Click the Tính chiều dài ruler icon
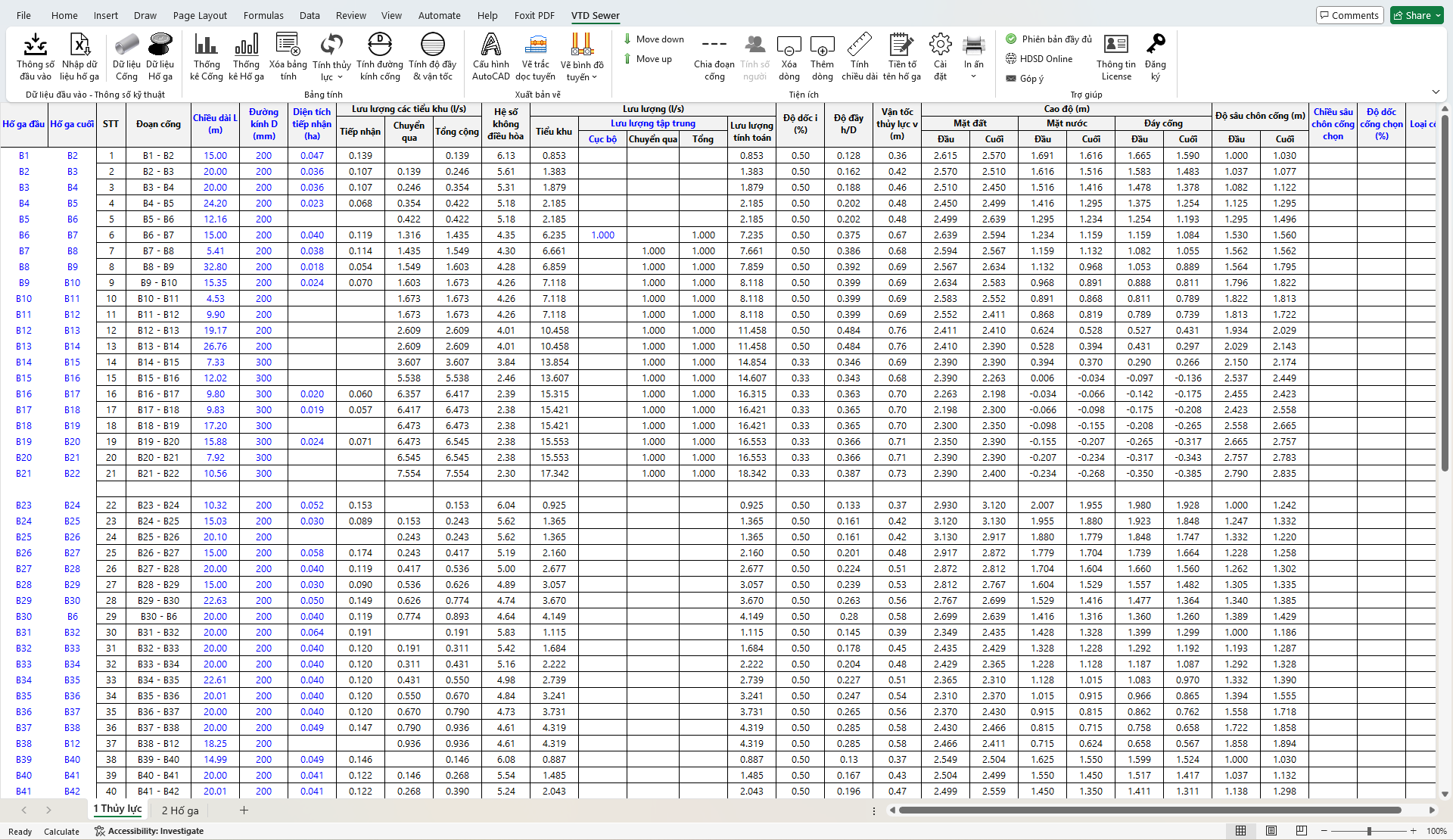This screenshot has width=1453, height=840. pos(859,45)
